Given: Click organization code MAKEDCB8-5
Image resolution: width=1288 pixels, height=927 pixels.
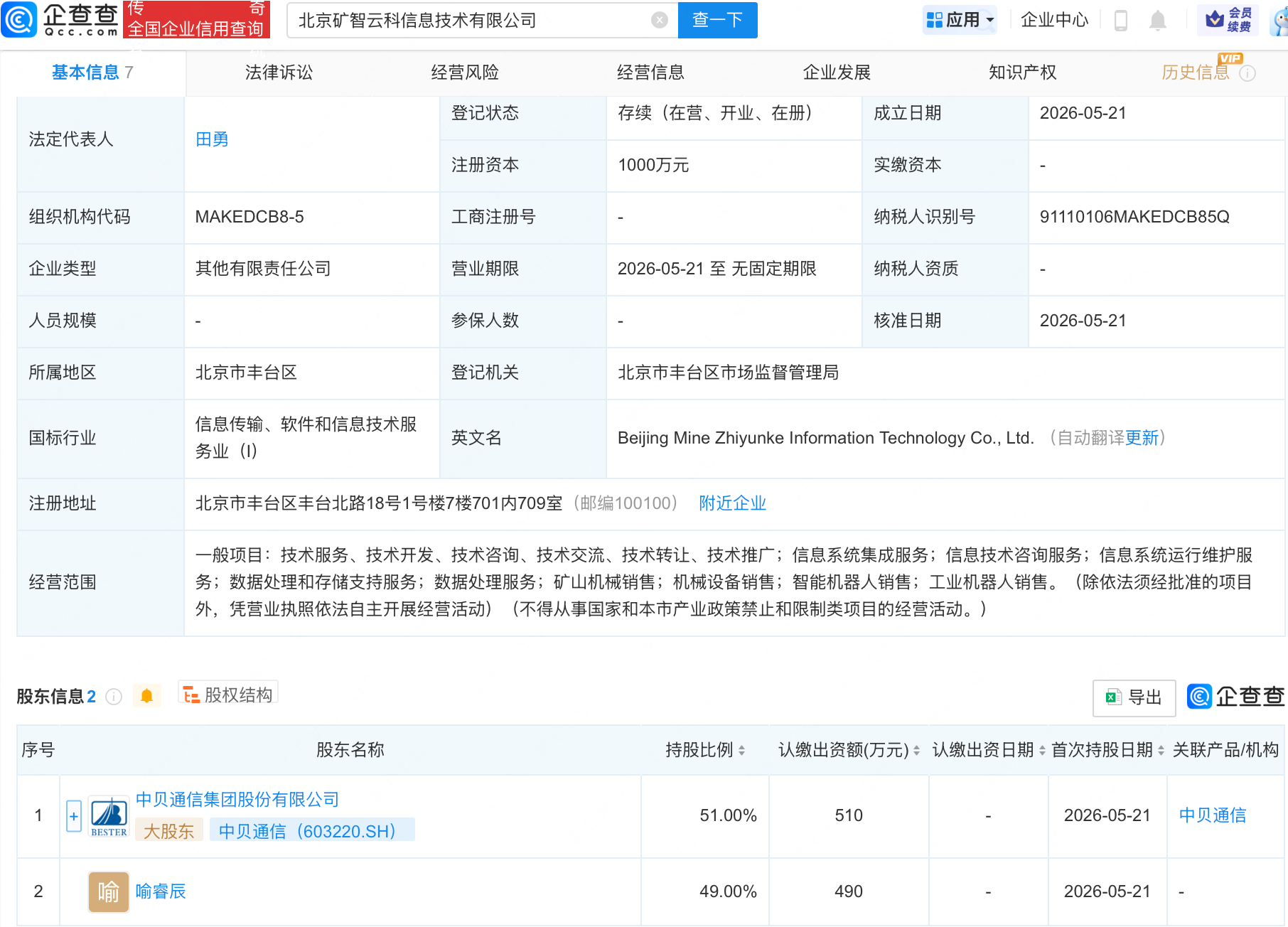Looking at the screenshot, I should coord(249,217).
